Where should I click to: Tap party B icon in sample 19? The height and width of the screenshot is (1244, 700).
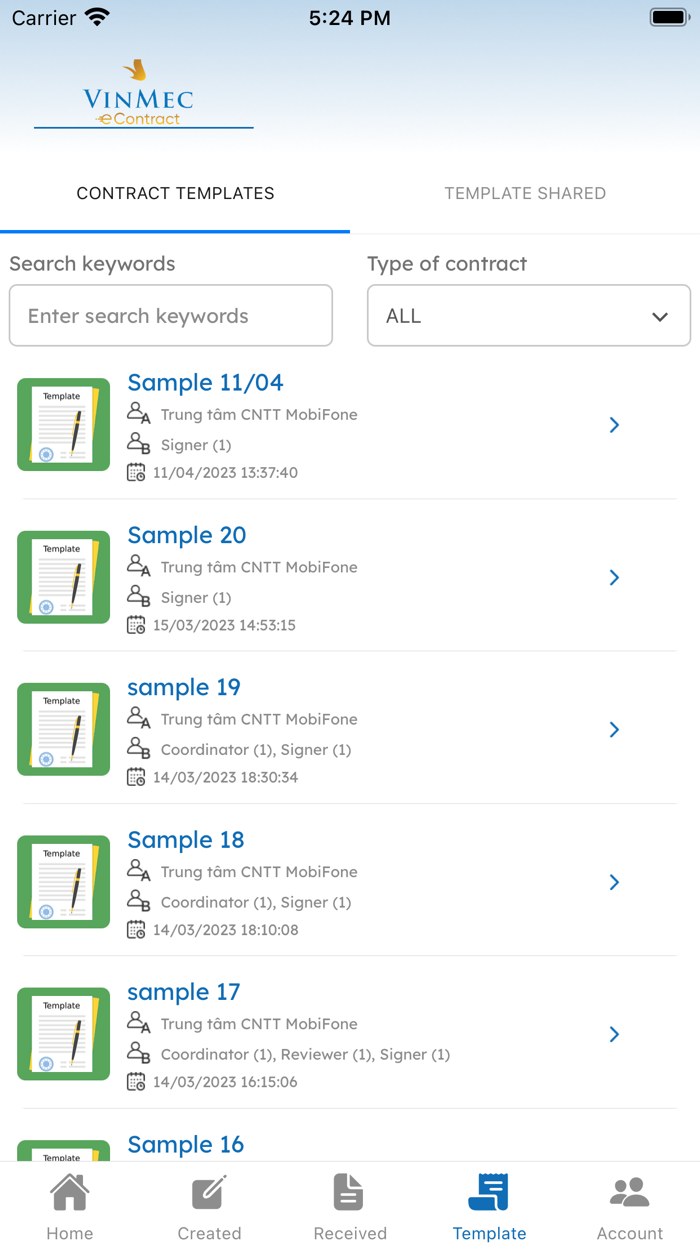138,748
